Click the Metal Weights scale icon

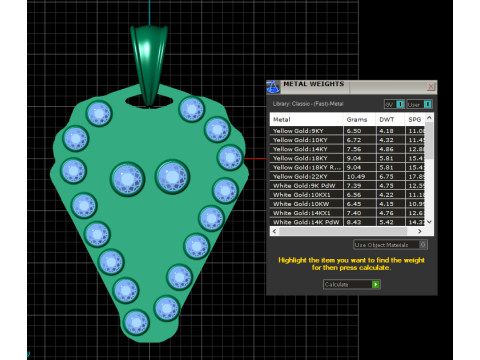coord(273,87)
